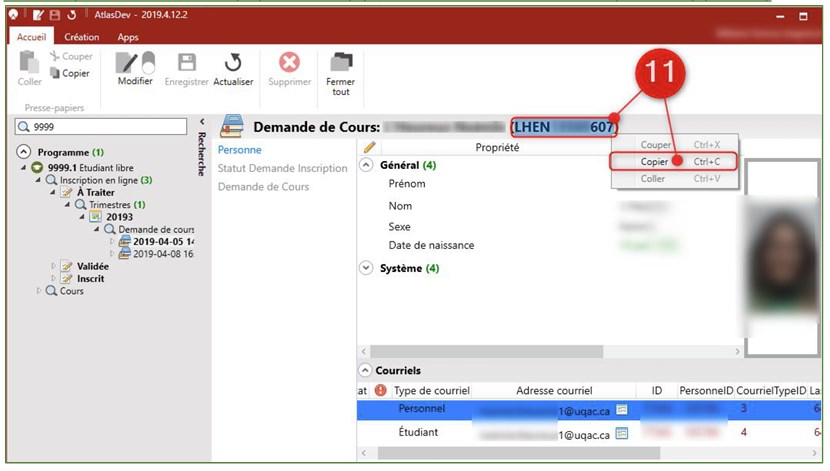Collapse the Programme tree section
The height and width of the screenshot is (471, 830).
point(25,152)
